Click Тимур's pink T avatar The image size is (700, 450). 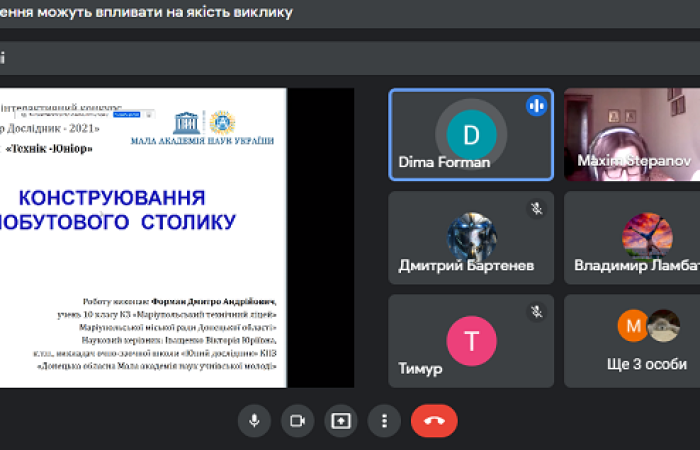(471, 339)
